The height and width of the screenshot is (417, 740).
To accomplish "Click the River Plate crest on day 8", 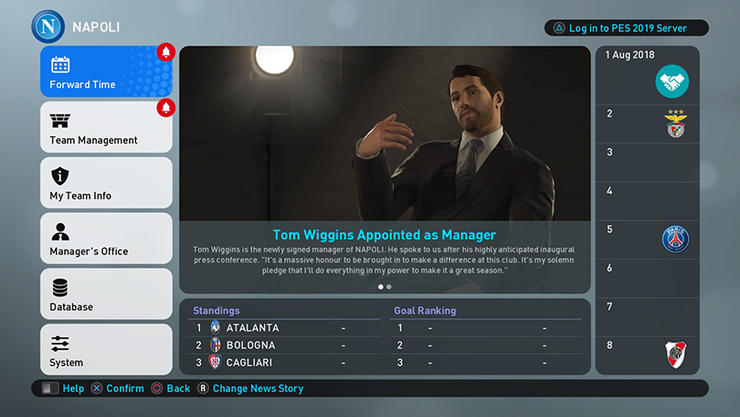I will point(676,354).
